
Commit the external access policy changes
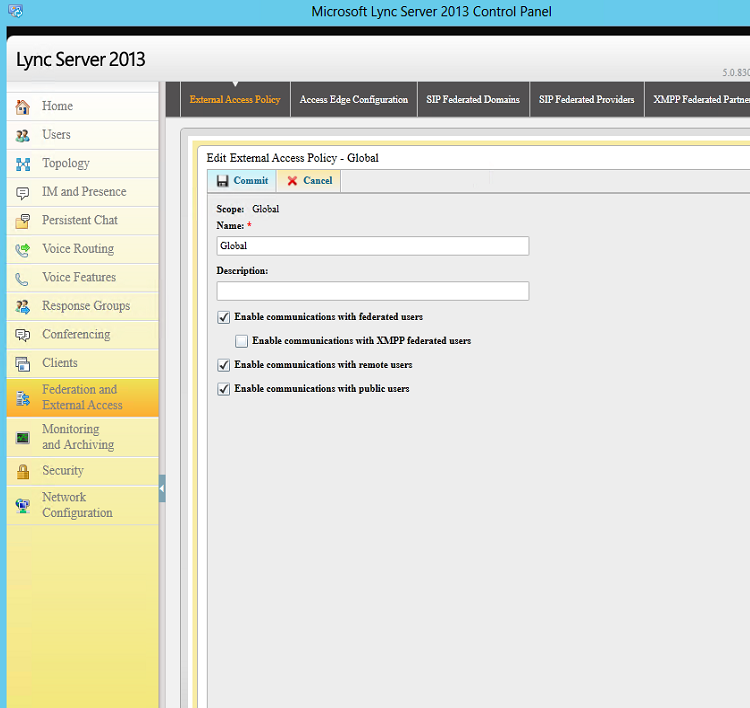click(x=242, y=181)
